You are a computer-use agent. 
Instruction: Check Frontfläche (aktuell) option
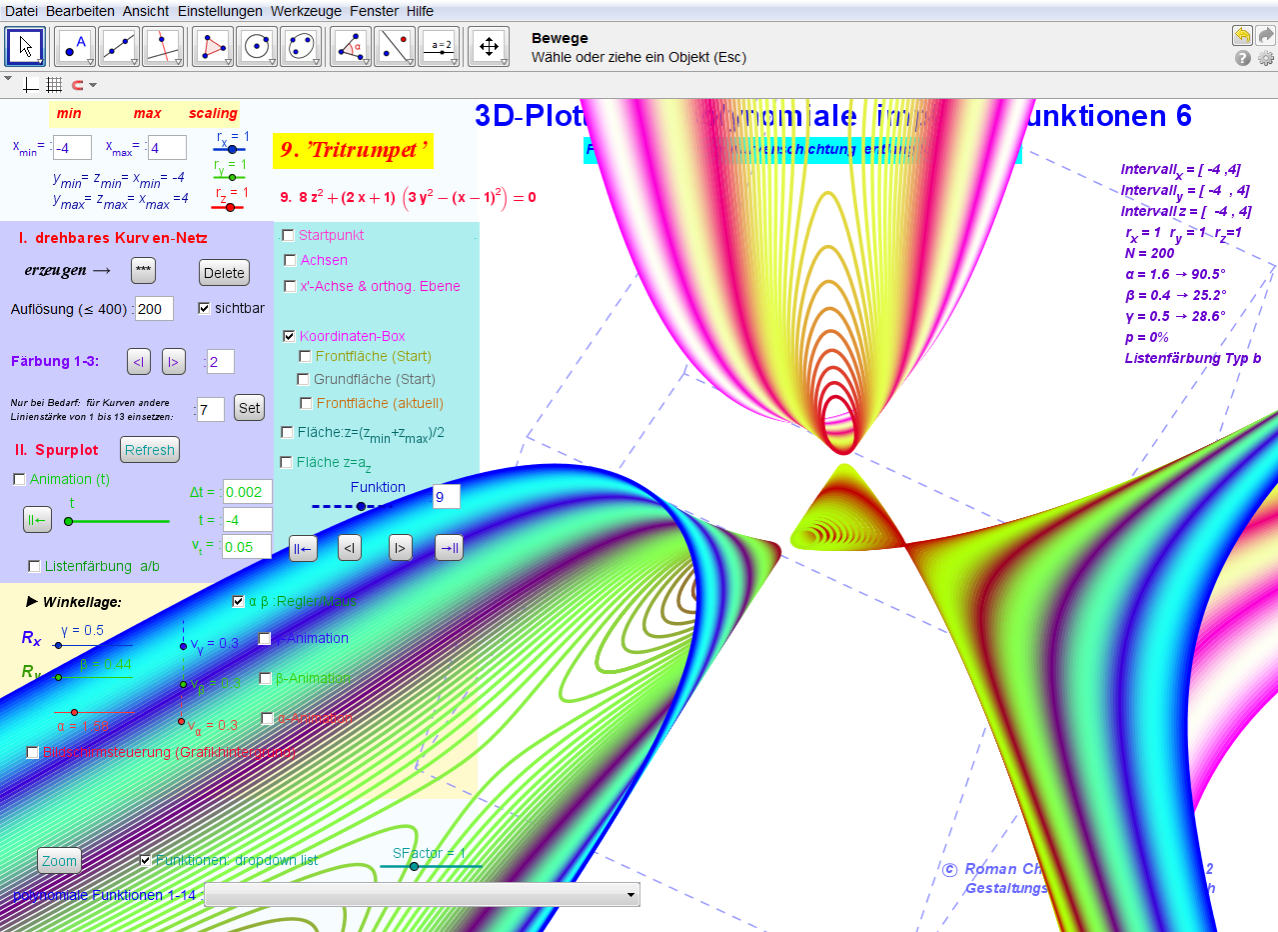coord(307,403)
